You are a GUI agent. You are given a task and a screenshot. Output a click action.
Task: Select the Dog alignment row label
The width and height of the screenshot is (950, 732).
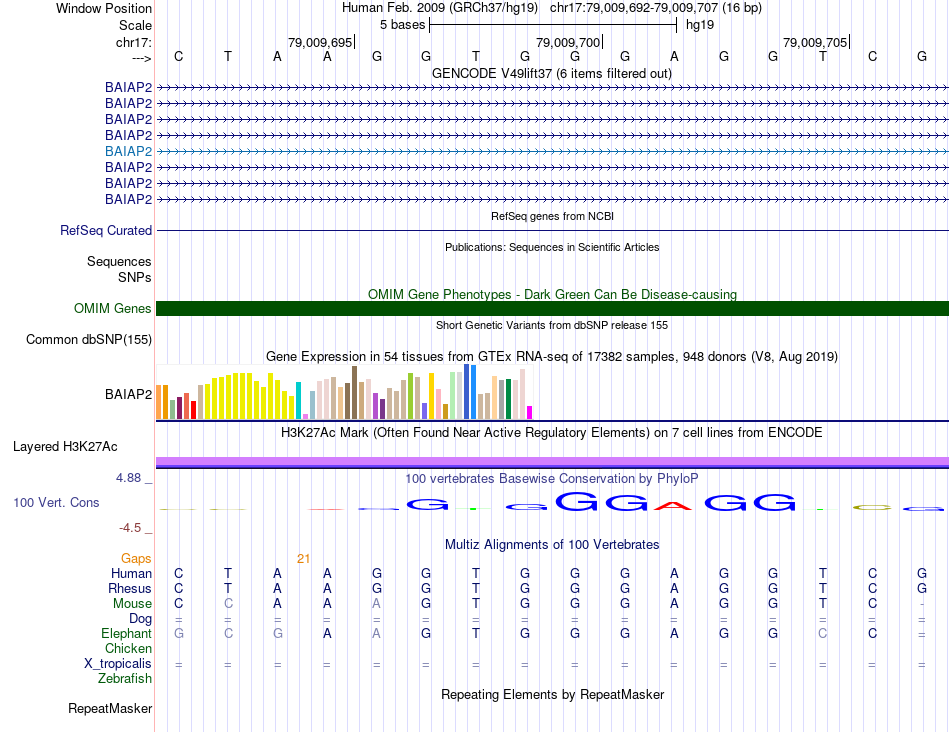141,619
